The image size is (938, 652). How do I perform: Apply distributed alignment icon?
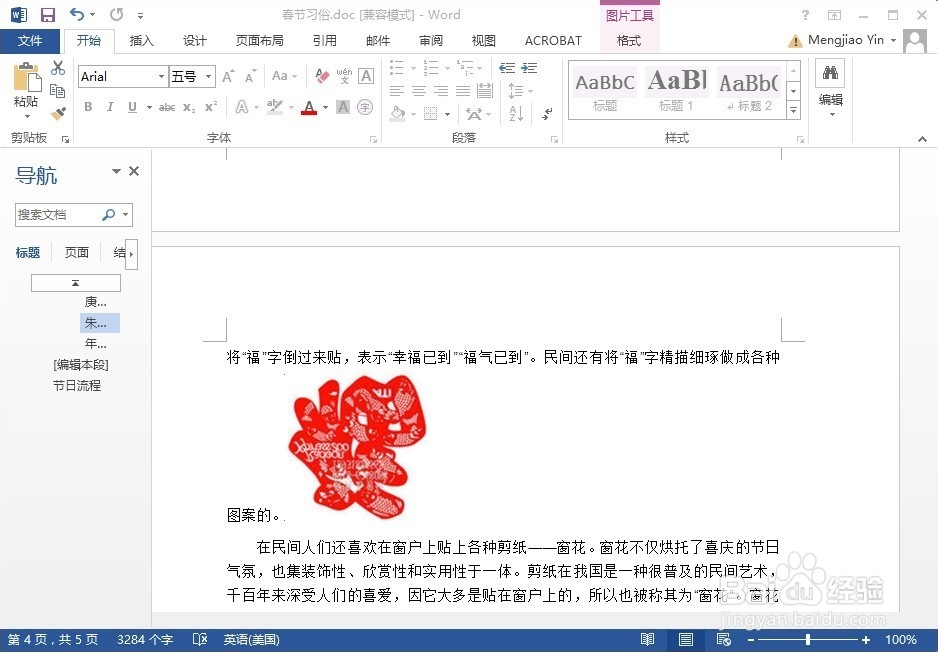click(485, 91)
